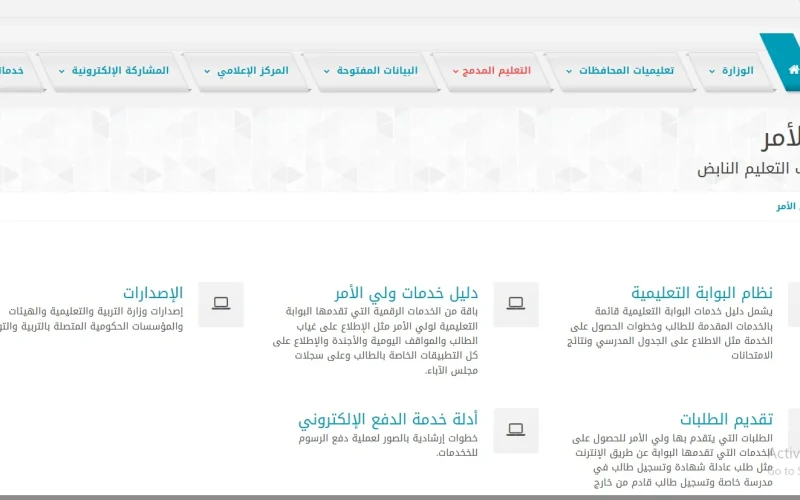The width and height of the screenshot is (800, 500).
Task: Click the breadcrumb link ending in الأمر
Action: tap(787, 206)
